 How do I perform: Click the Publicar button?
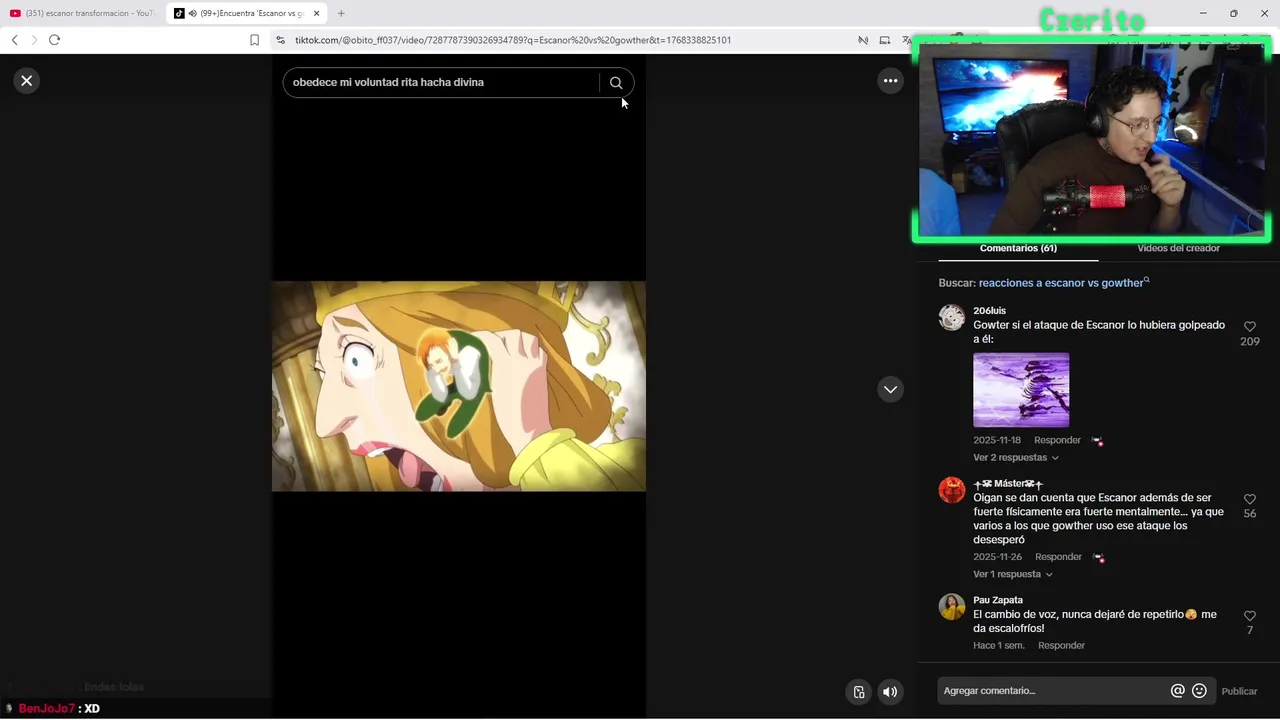tap(1239, 691)
